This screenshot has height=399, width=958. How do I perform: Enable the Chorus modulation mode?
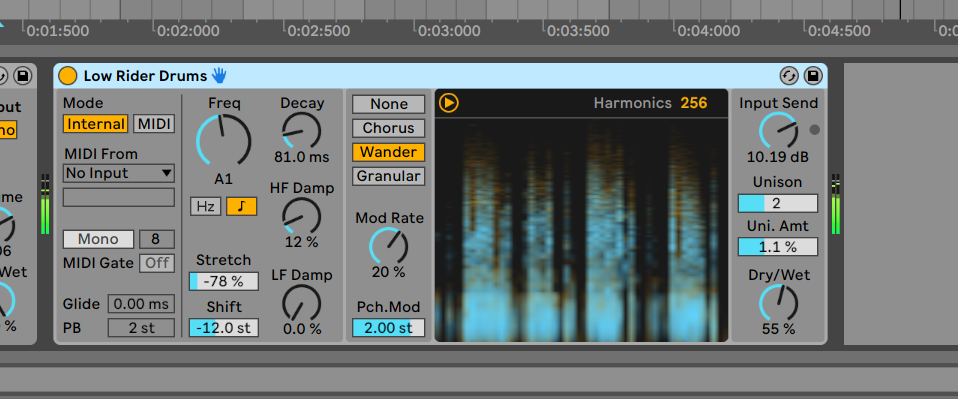[x=389, y=128]
